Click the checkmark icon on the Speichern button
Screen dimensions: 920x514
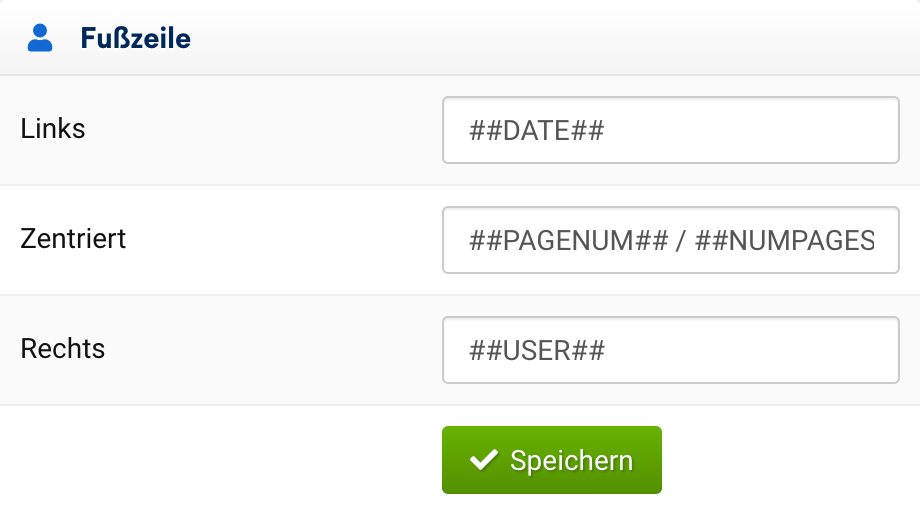[484, 460]
